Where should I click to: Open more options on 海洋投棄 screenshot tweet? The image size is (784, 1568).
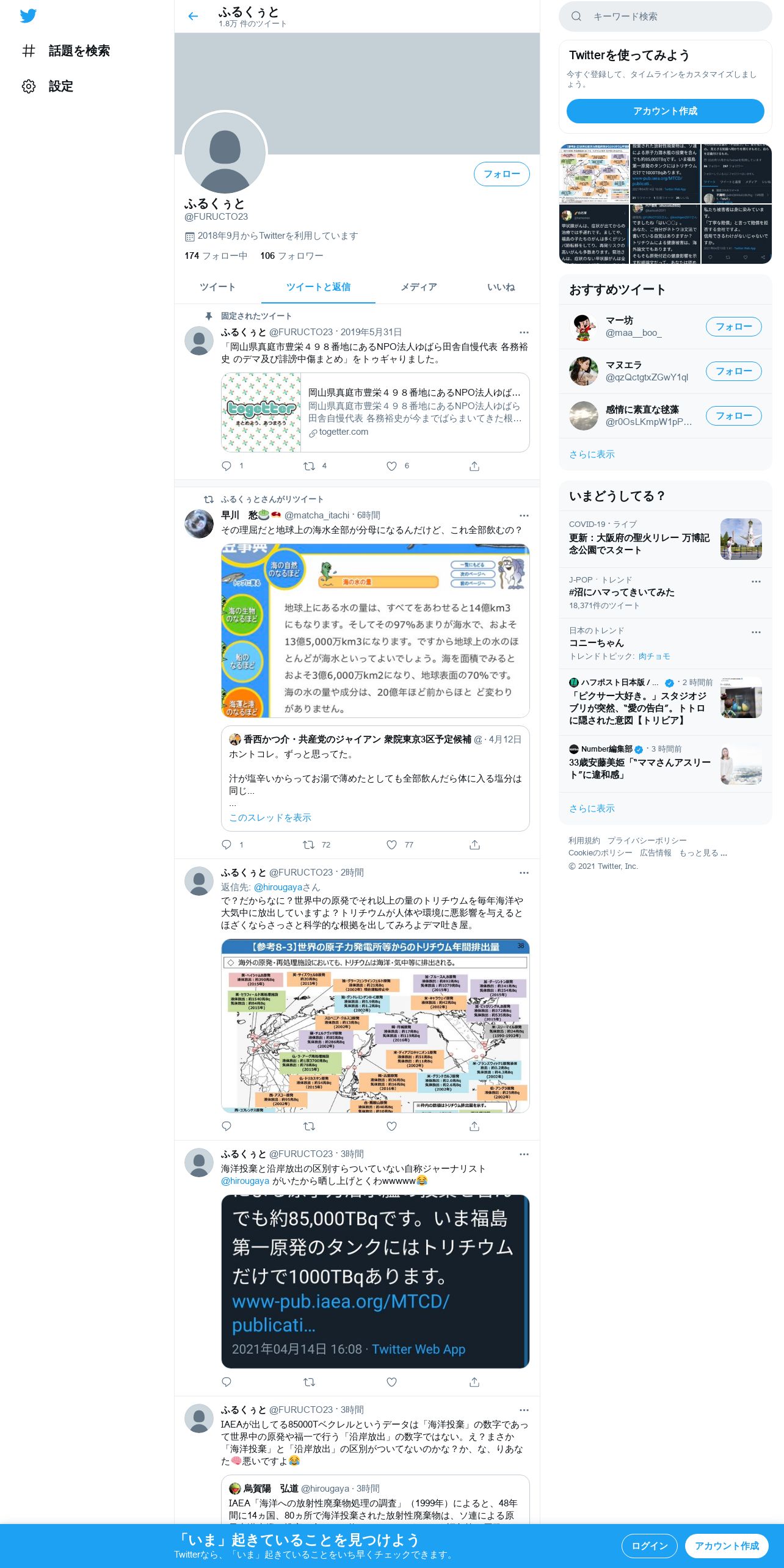pos(524,1155)
